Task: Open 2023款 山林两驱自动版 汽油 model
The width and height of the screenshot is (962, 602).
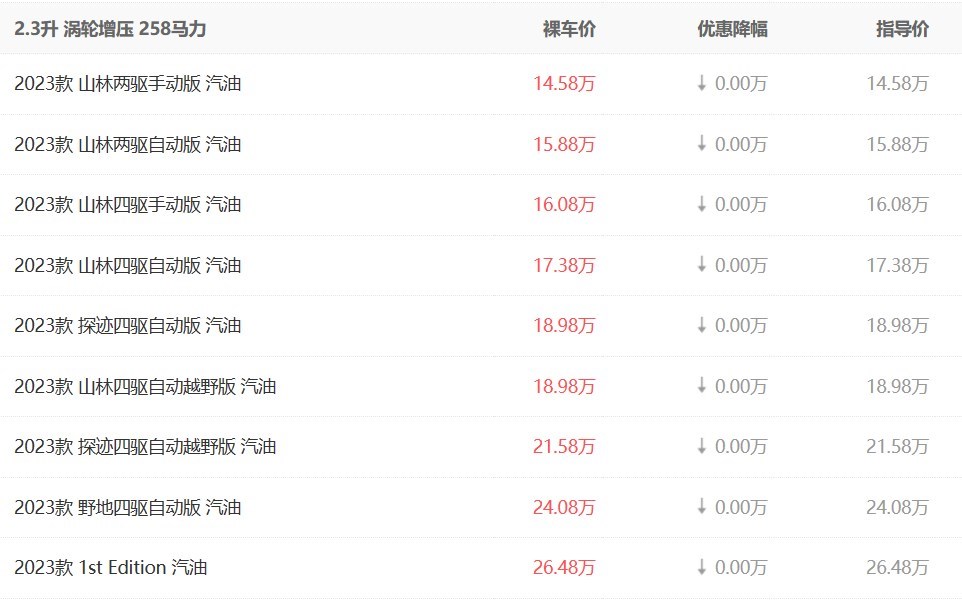Action: (x=128, y=144)
